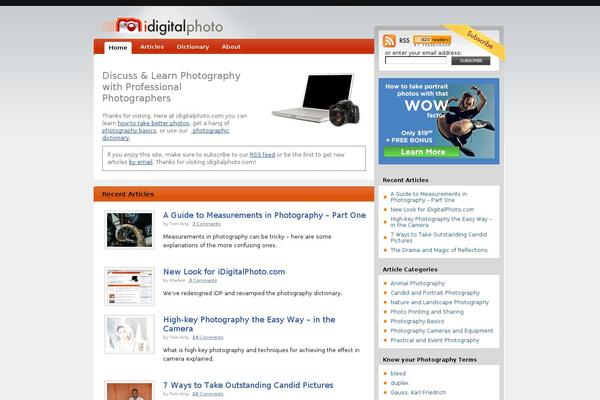This screenshot has width=600, height=400.
Task: Click the 'Article Categories' sidebar heading
Action: point(410,269)
